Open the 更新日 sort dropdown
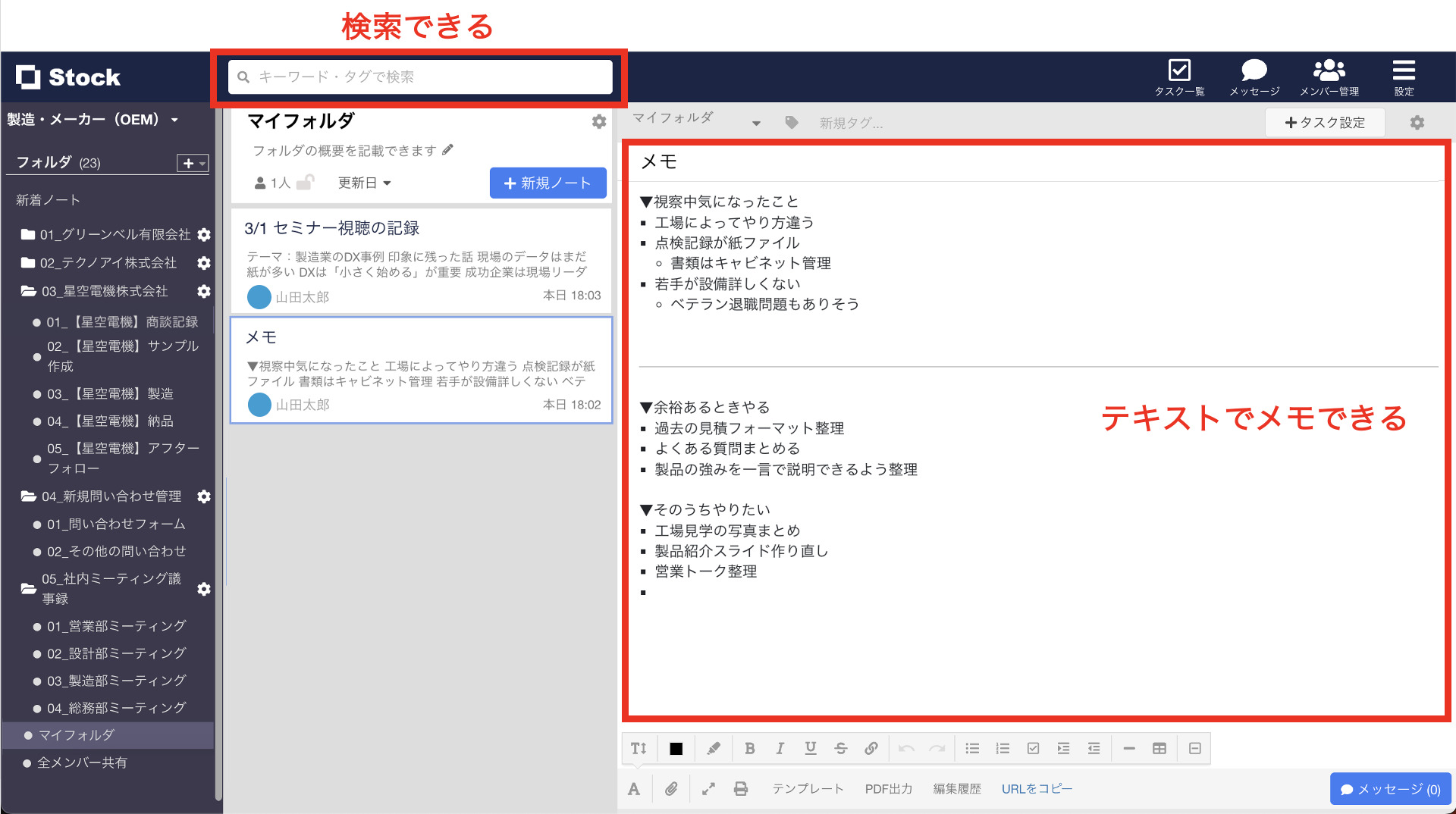 tap(365, 182)
